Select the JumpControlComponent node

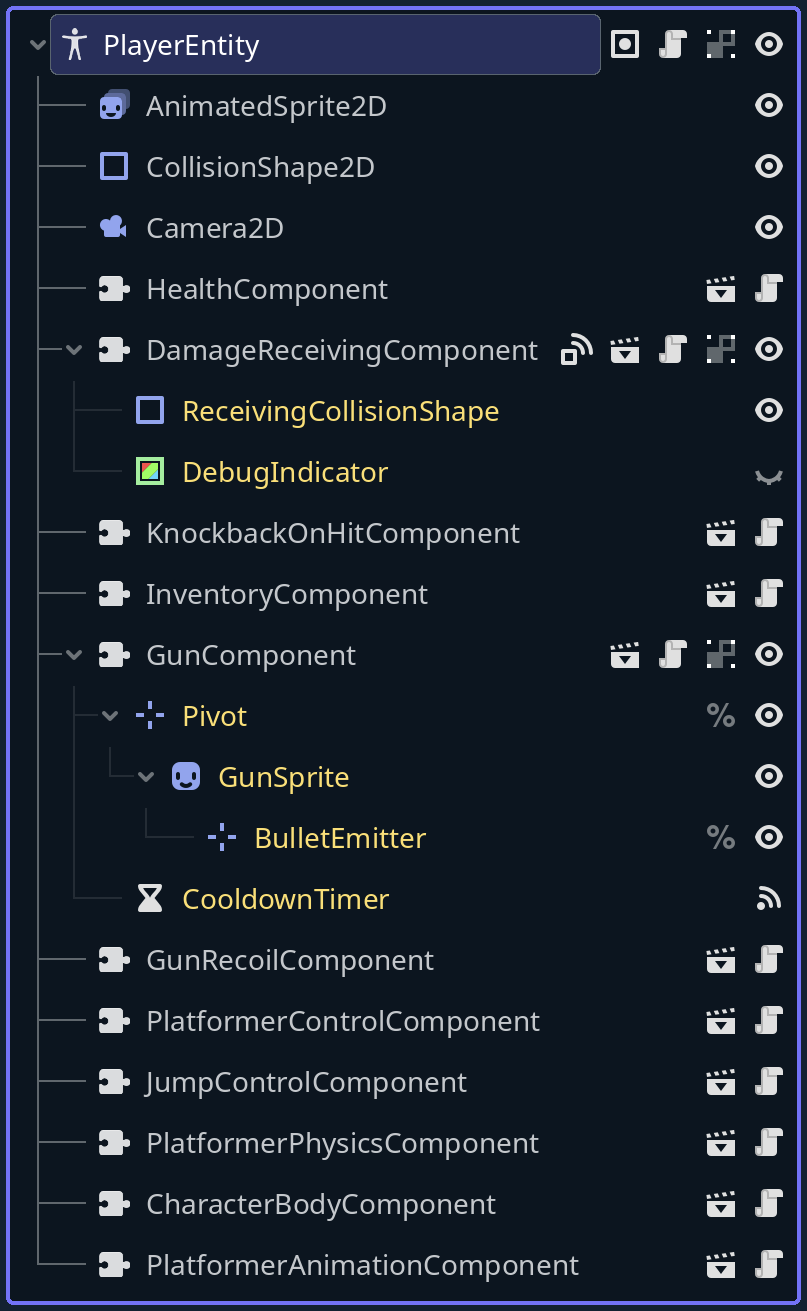pyautogui.click(x=306, y=1082)
